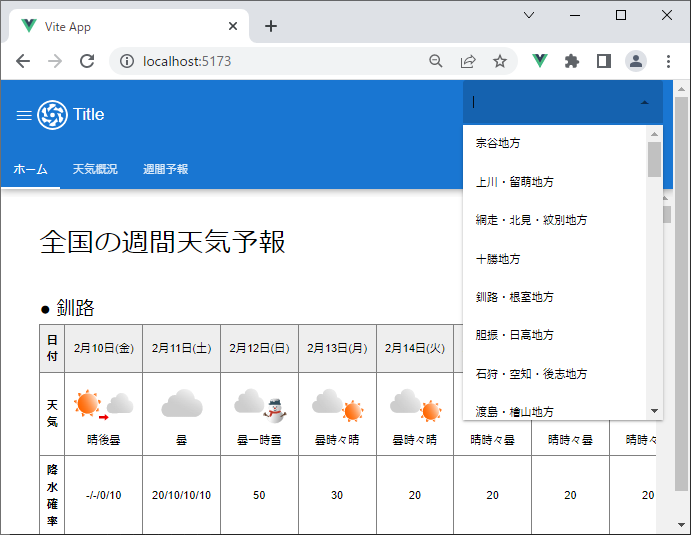Click cloudy-sunny weather icon for 2月14日
Image resolution: width=691 pixels, height=535 pixels.
pyautogui.click(x=416, y=405)
